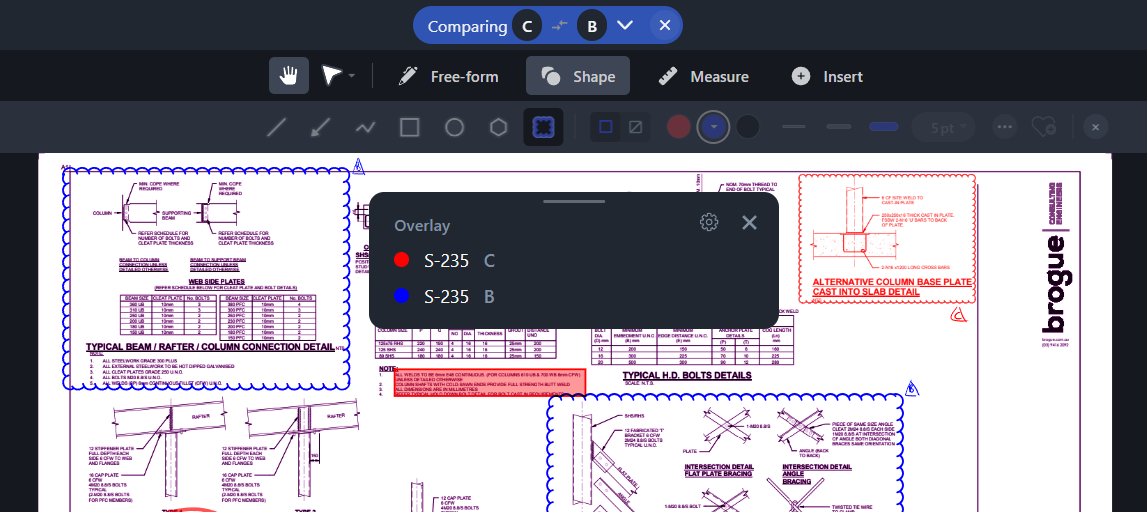Choose the thin line weight
1147x512 pixels.
click(x=794, y=127)
